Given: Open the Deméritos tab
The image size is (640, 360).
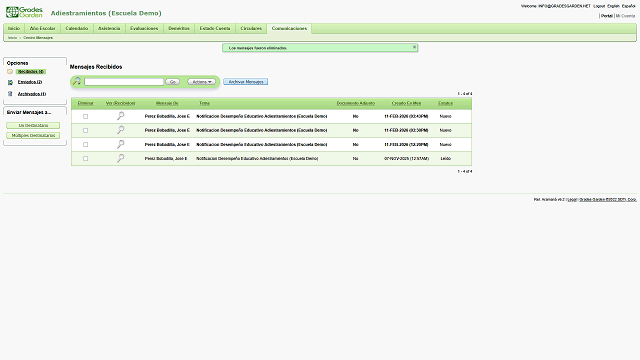Looking at the screenshot, I should coord(179,28).
